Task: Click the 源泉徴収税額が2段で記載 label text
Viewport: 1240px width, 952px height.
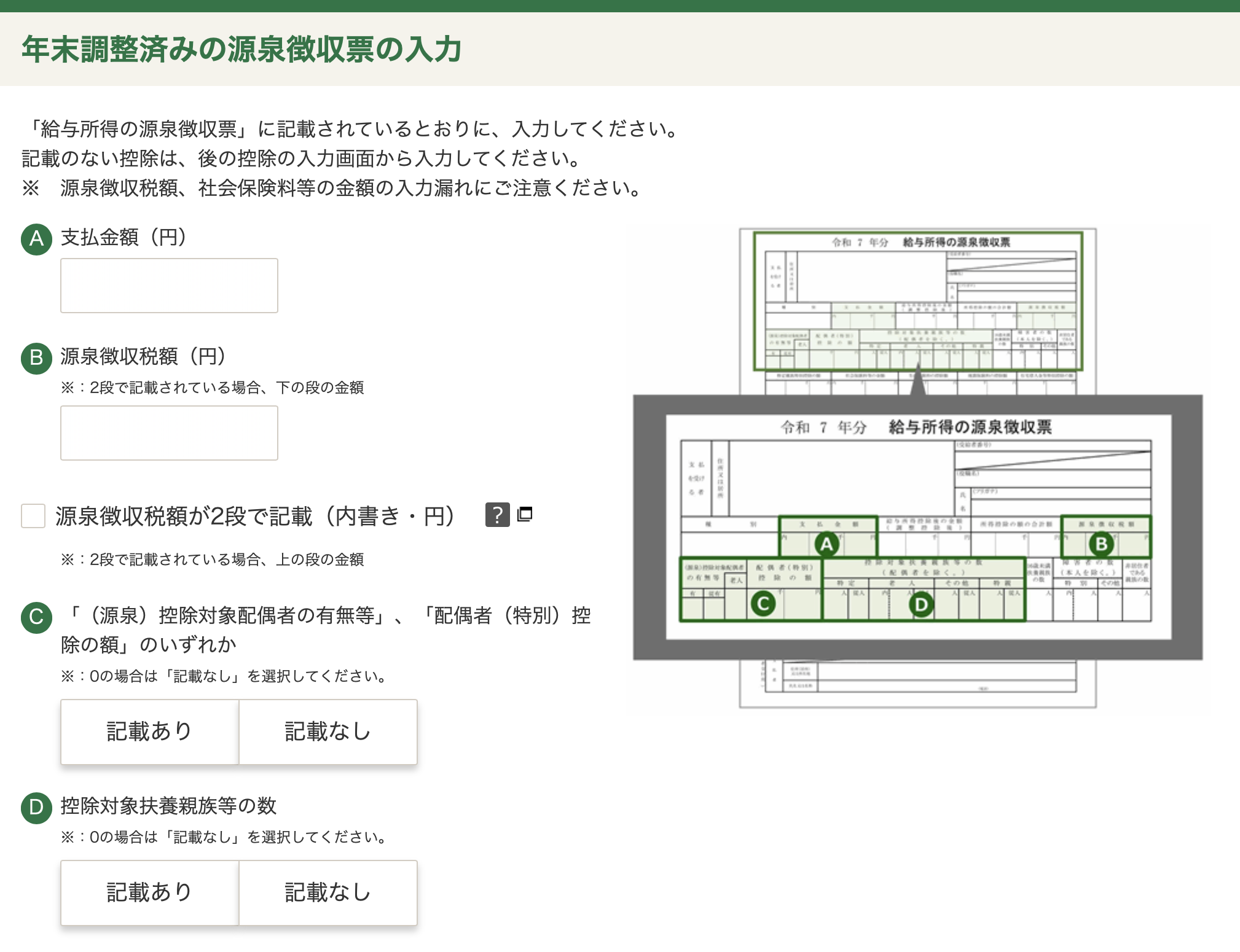Action: 255,516
